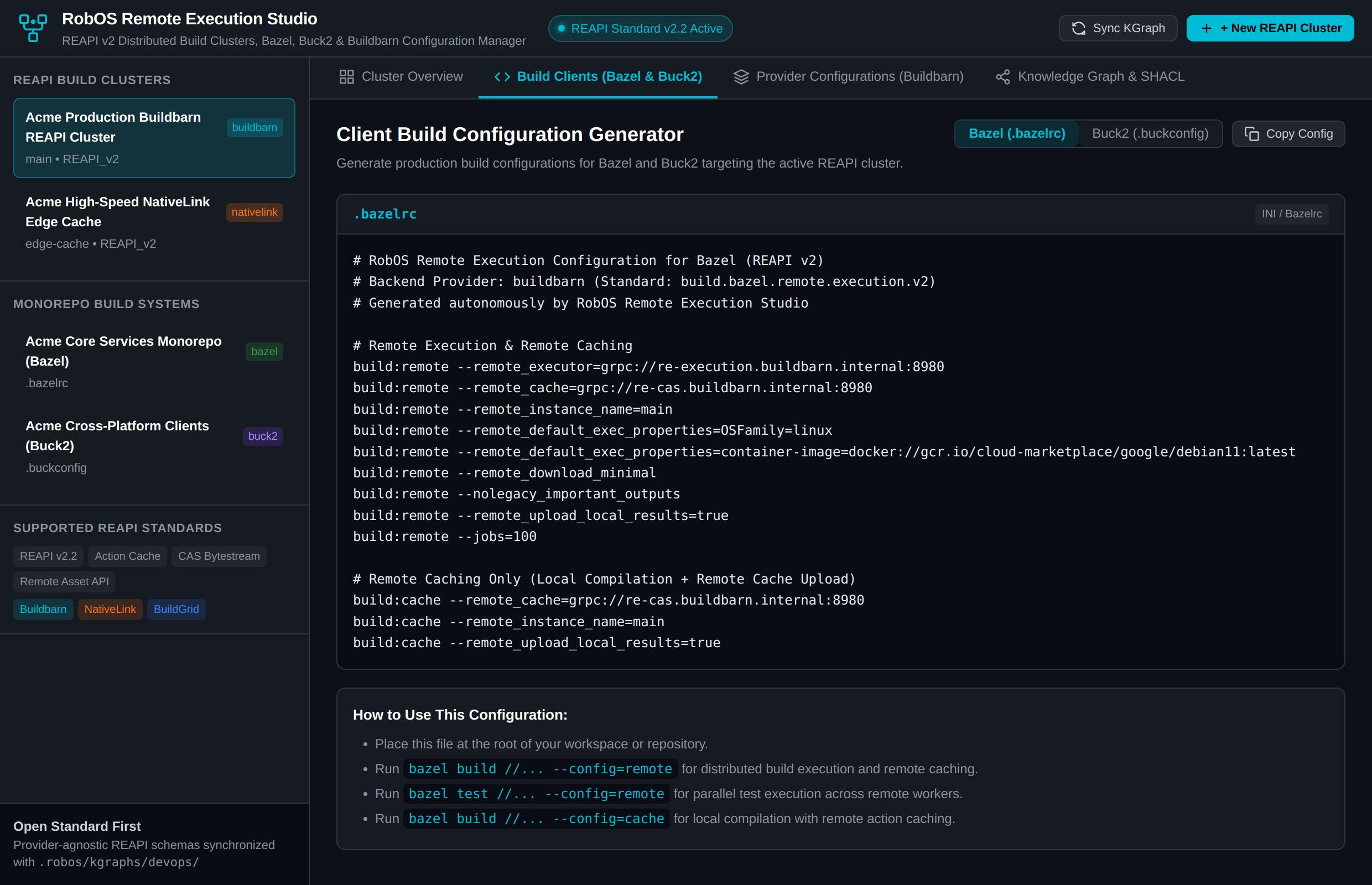Click the RobOS Remote Execution Studio title
This screenshot has width=1372, height=885.
[x=190, y=18]
